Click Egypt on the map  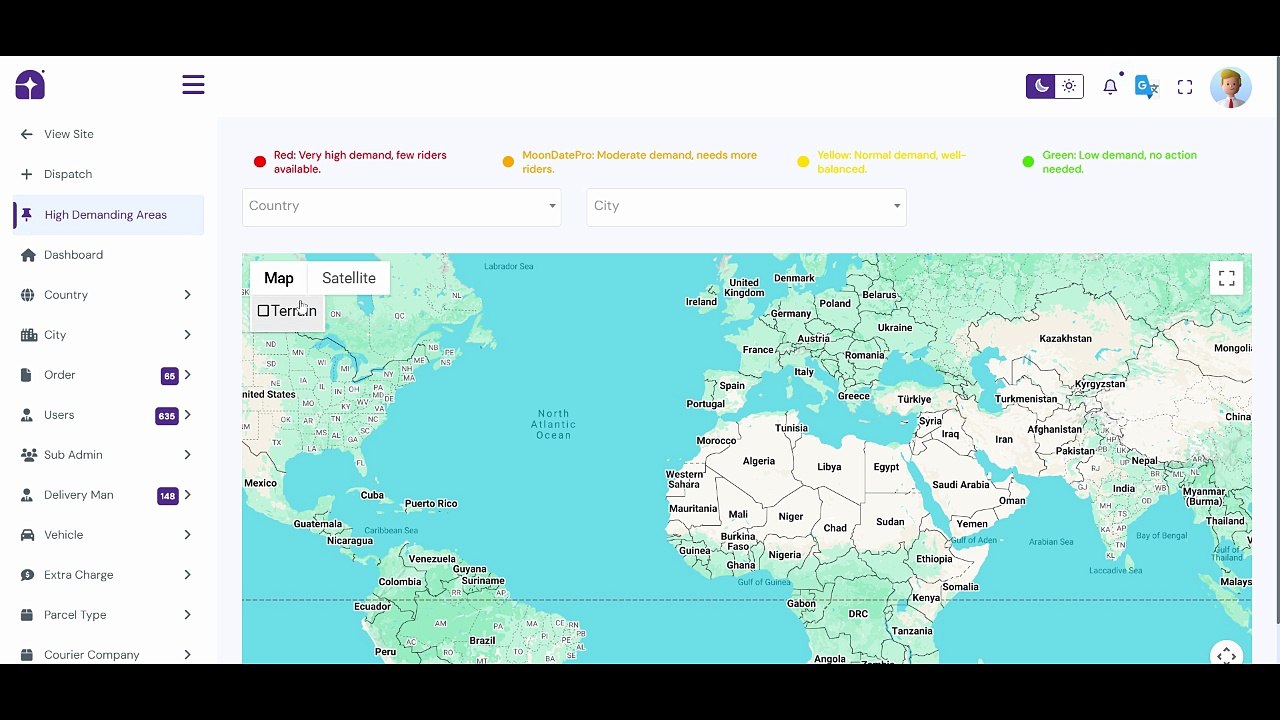point(886,467)
